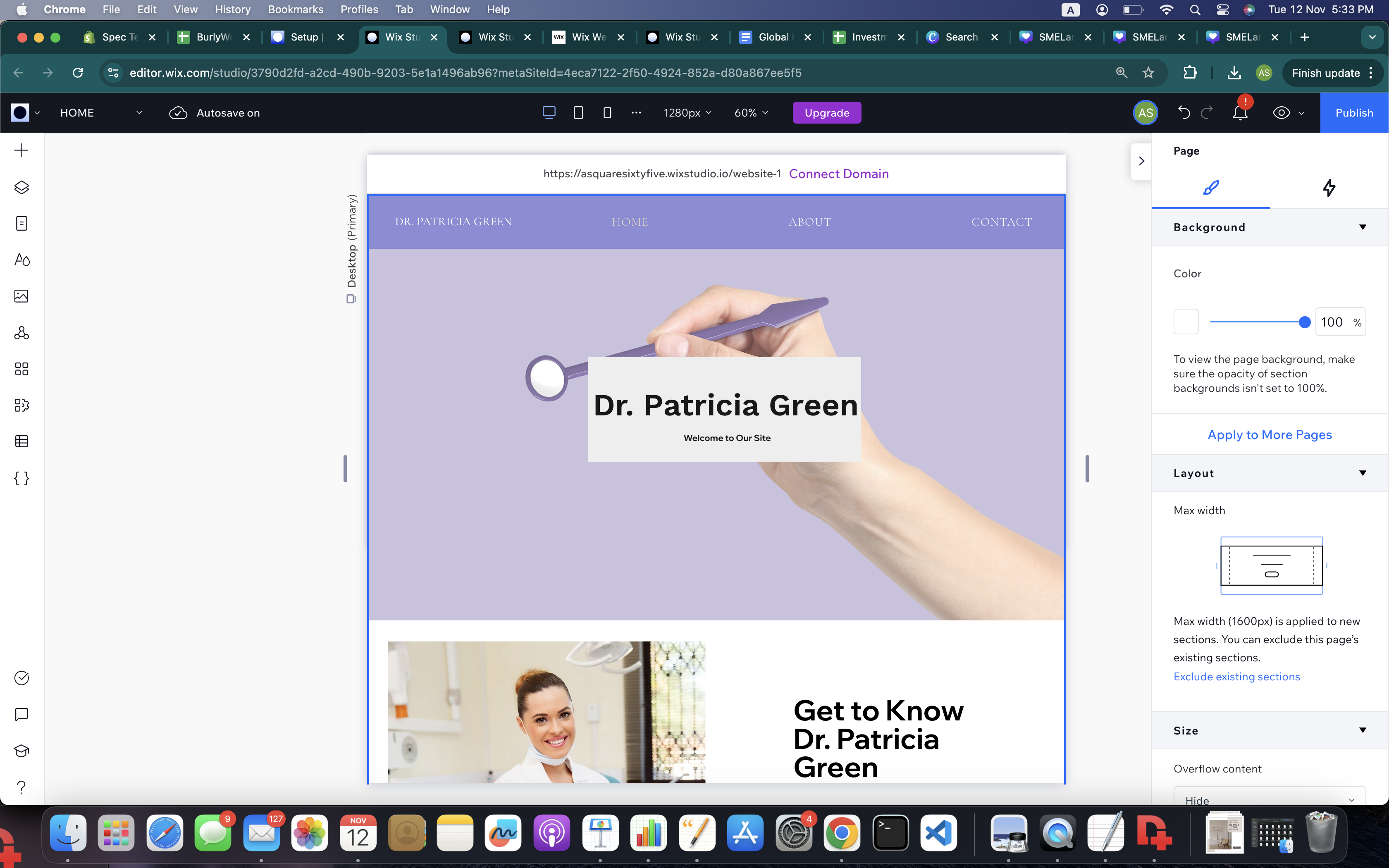Image resolution: width=1389 pixels, height=868 pixels.
Task: Open the Overflow content Hide dropdown
Action: tap(1270, 797)
